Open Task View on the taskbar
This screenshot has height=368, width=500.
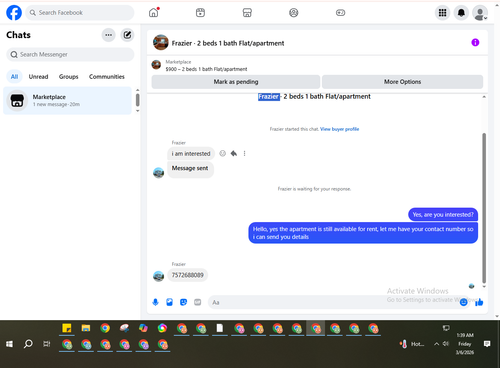tap(47, 344)
